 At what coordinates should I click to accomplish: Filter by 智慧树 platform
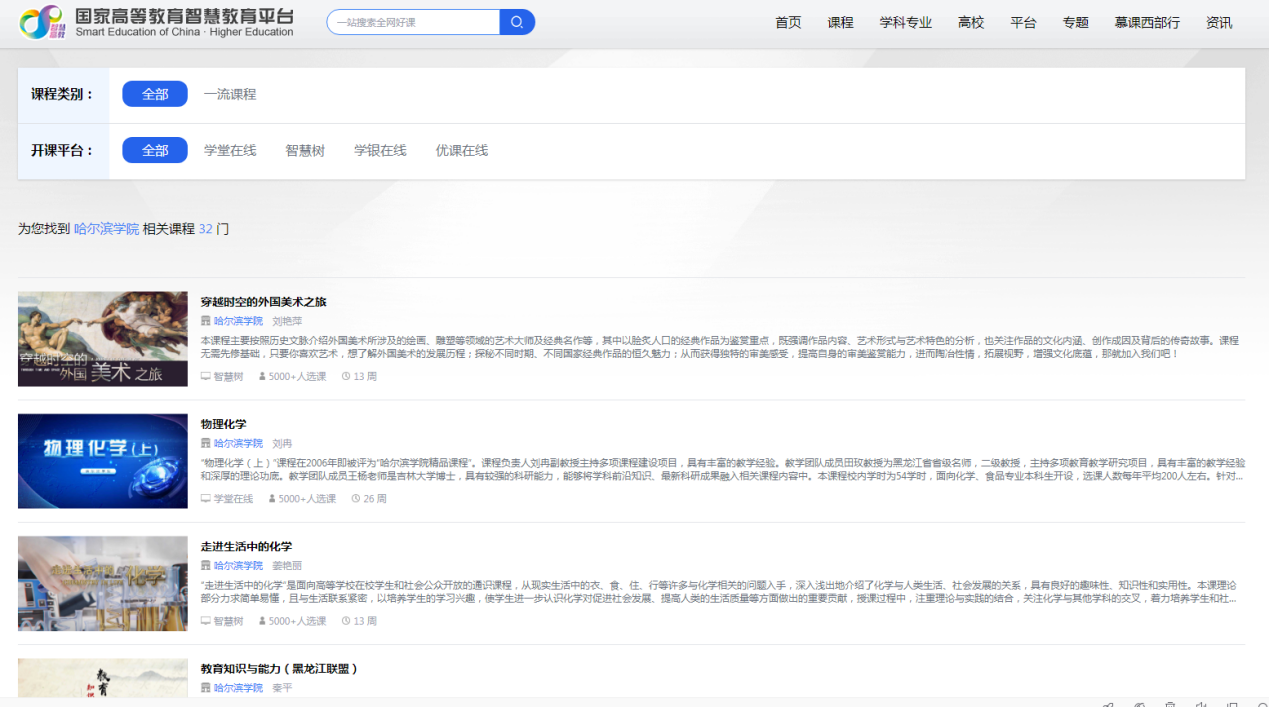pos(305,150)
